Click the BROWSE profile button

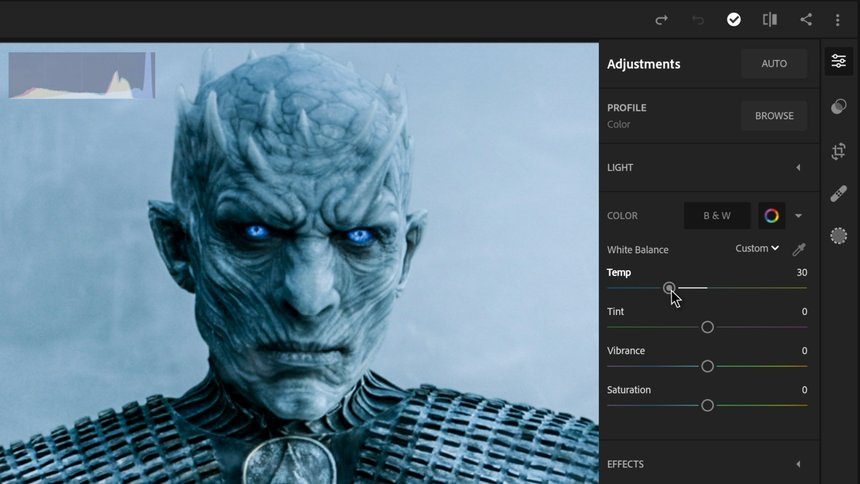(774, 116)
